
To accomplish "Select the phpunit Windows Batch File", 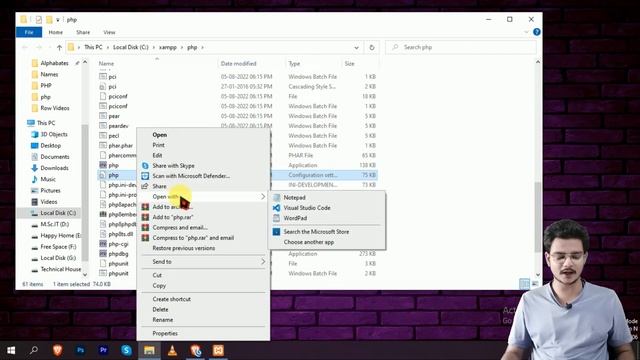I will point(118,273).
